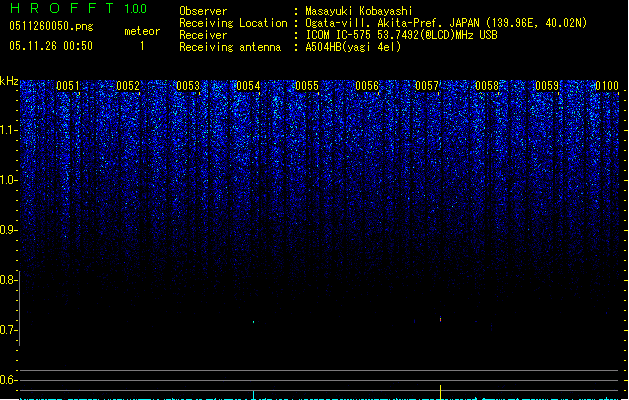Image resolution: width=629 pixels, height=400 pixels.
Task: Click the meteor count label
Action: coord(142,31)
